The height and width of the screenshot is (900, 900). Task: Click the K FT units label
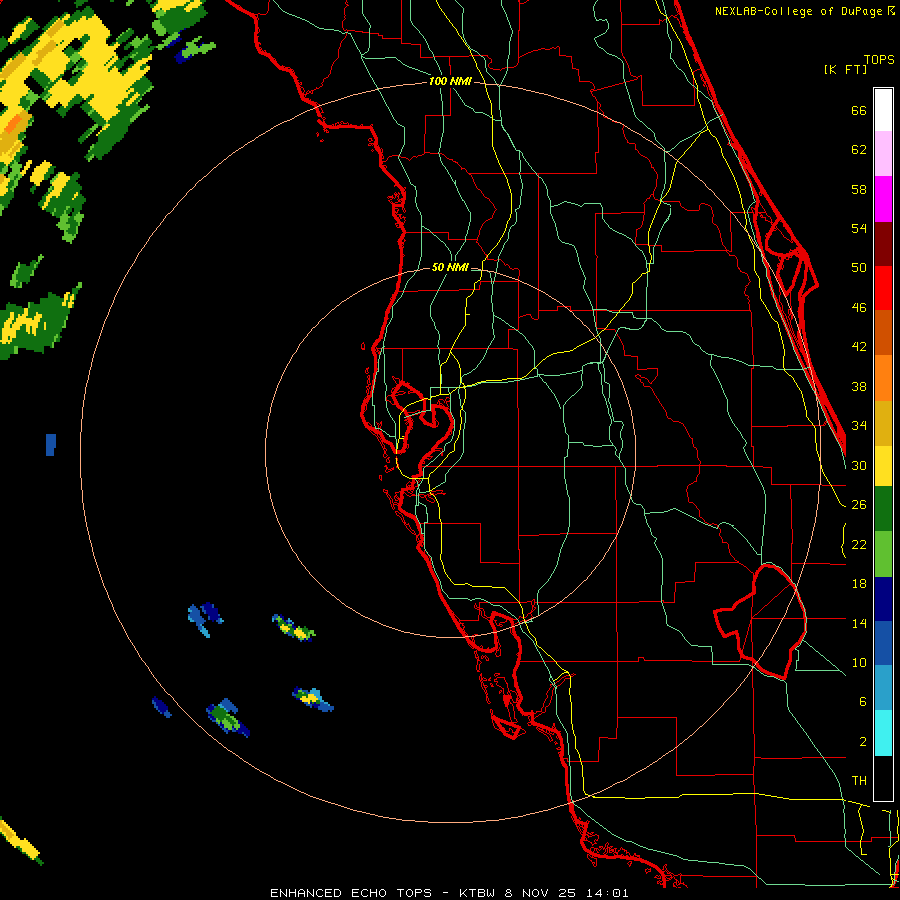[845, 69]
